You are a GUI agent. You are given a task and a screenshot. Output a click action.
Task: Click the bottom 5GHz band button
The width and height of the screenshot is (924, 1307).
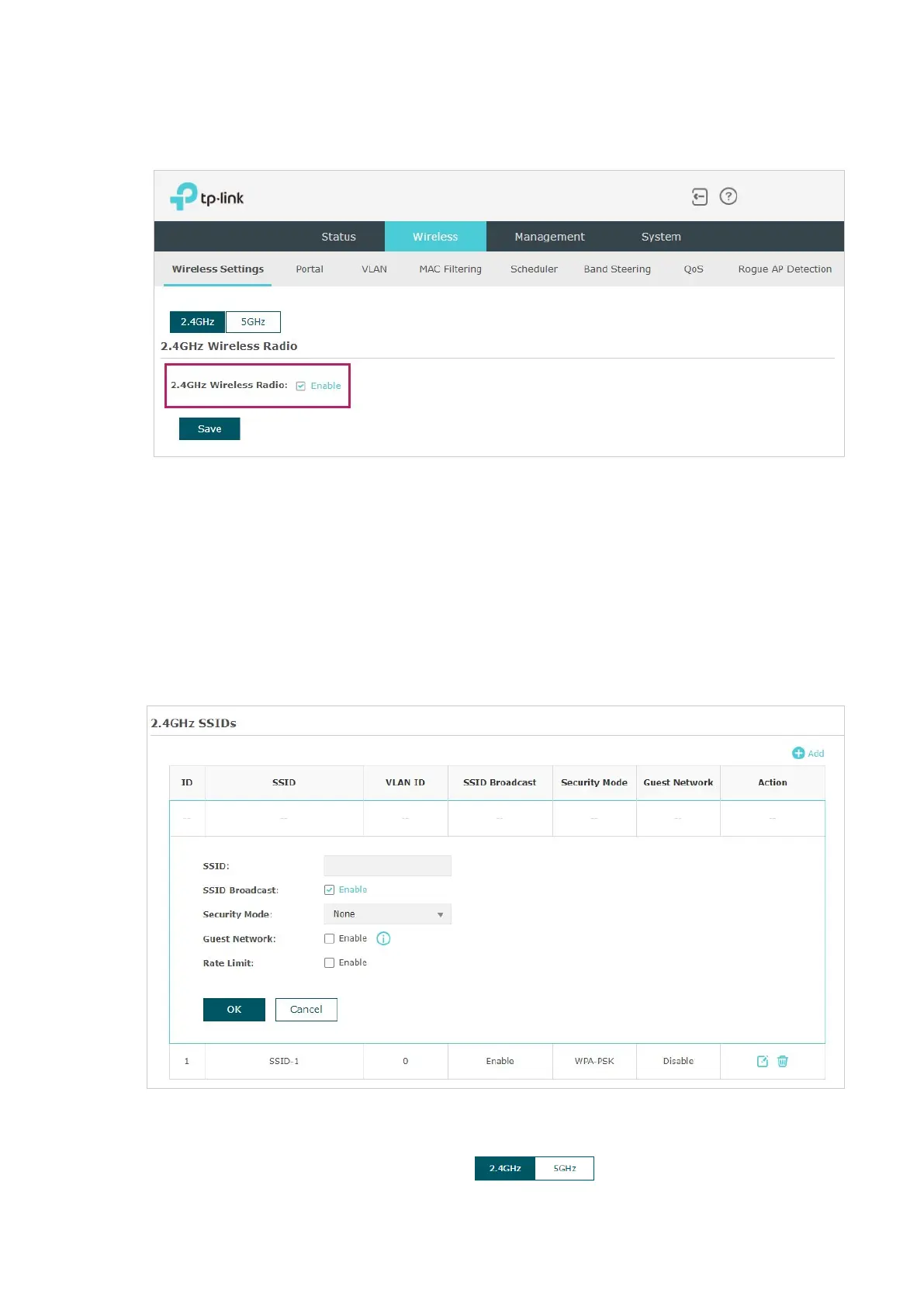click(x=565, y=1169)
